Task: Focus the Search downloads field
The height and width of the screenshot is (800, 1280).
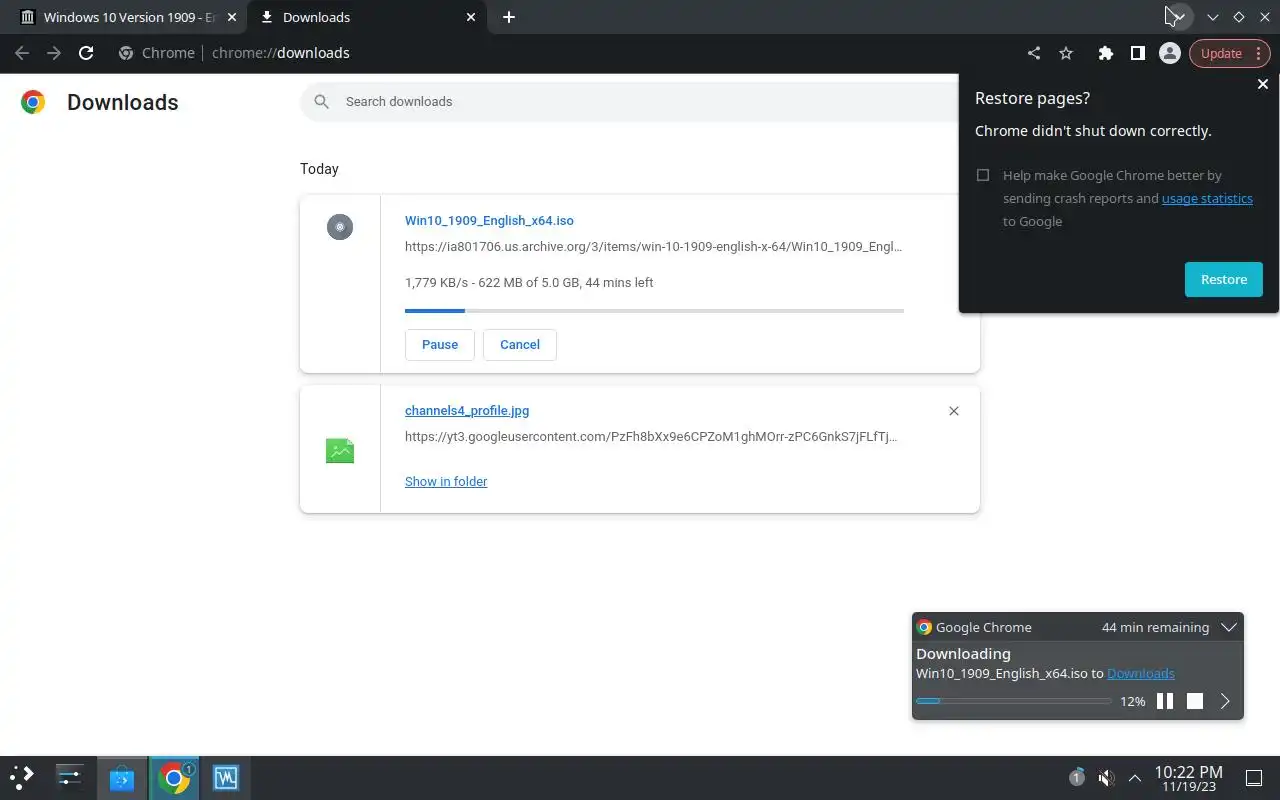Action: 640,101
